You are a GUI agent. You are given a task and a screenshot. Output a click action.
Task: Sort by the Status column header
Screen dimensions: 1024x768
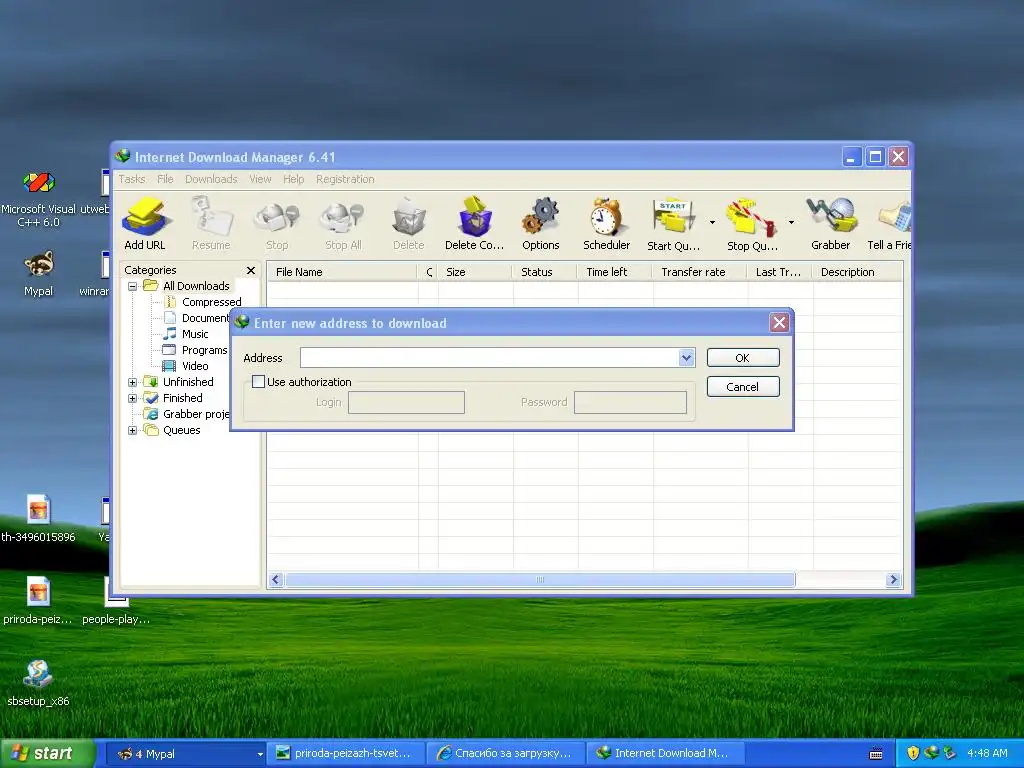pyautogui.click(x=545, y=272)
